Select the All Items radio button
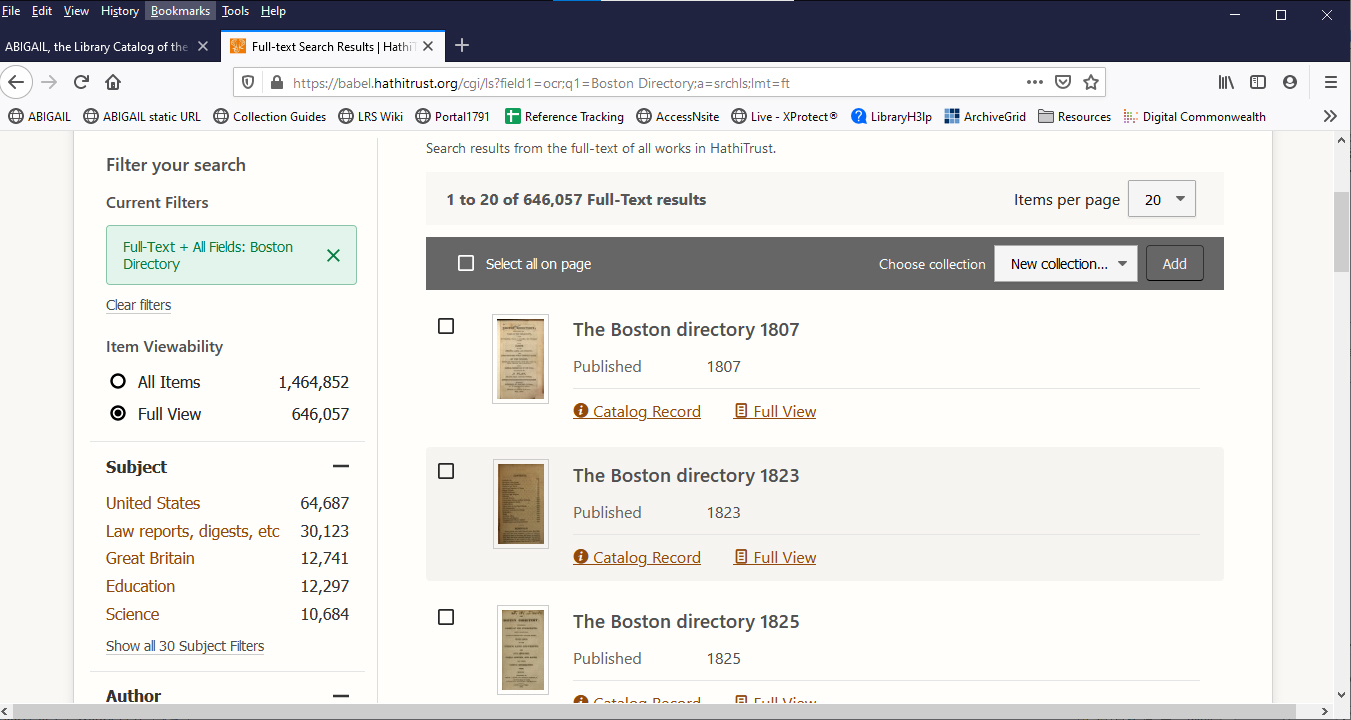The height and width of the screenshot is (720, 1351). click(118, 382)
